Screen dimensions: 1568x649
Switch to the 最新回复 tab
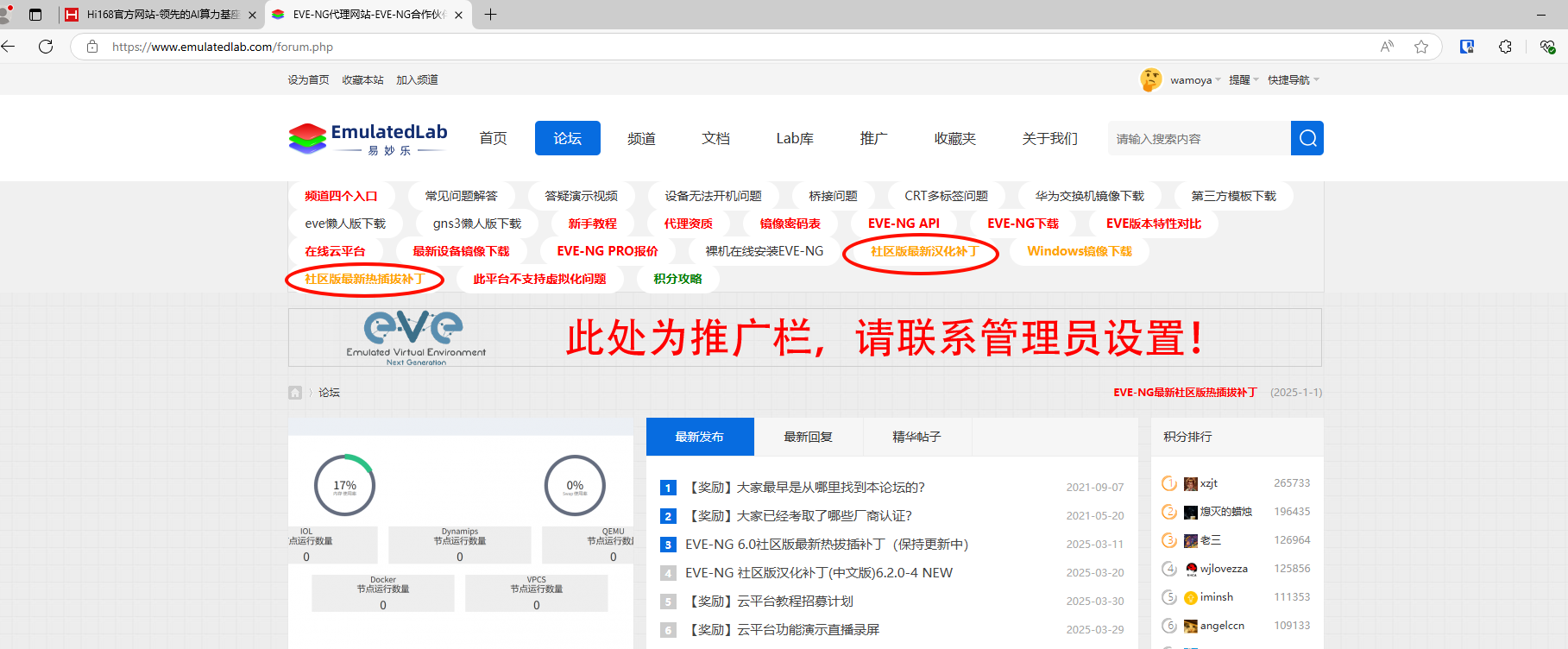click(x=809, y=437)
